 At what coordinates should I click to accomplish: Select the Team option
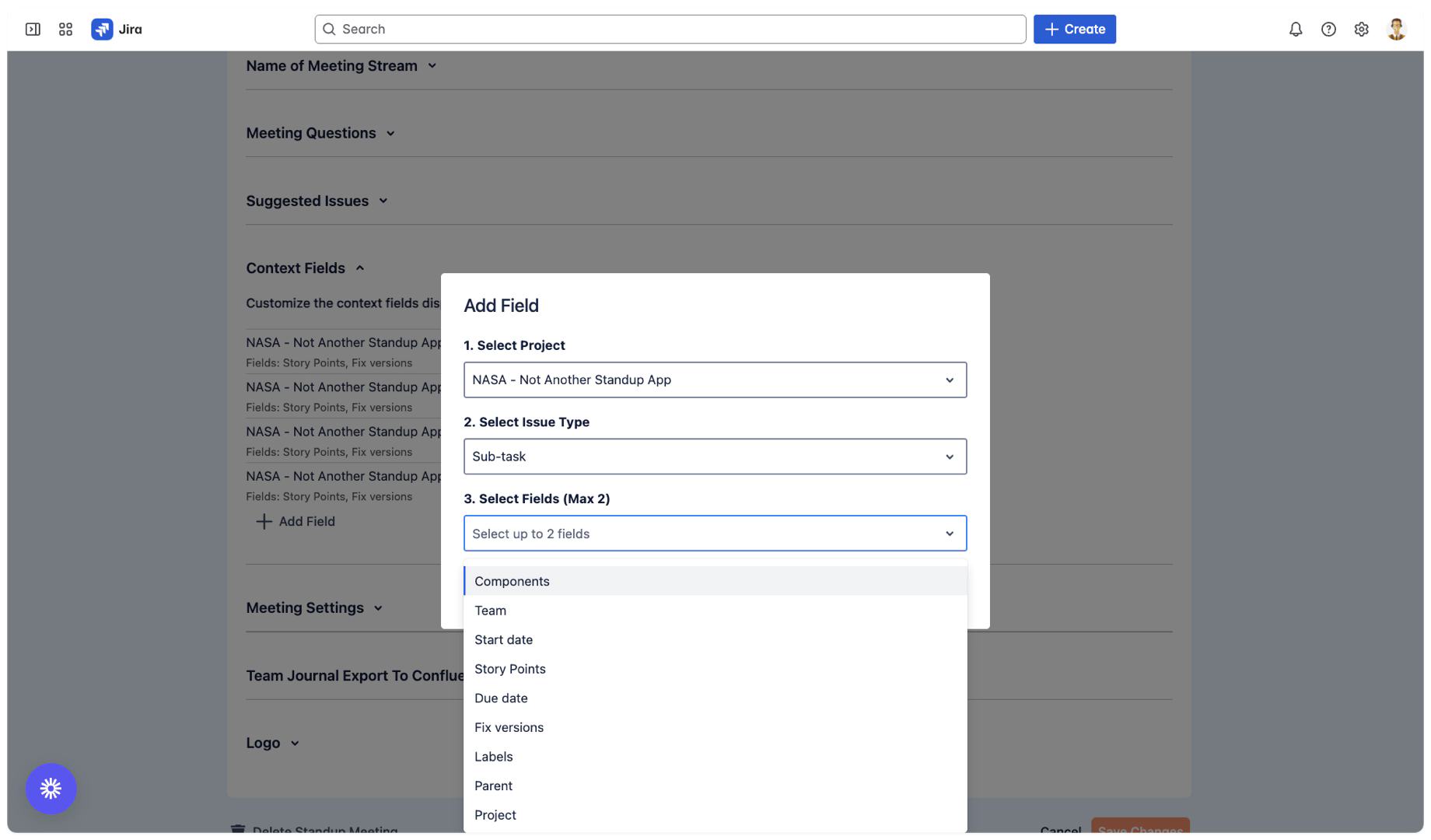pyautogui.click(x=715, y=611)
